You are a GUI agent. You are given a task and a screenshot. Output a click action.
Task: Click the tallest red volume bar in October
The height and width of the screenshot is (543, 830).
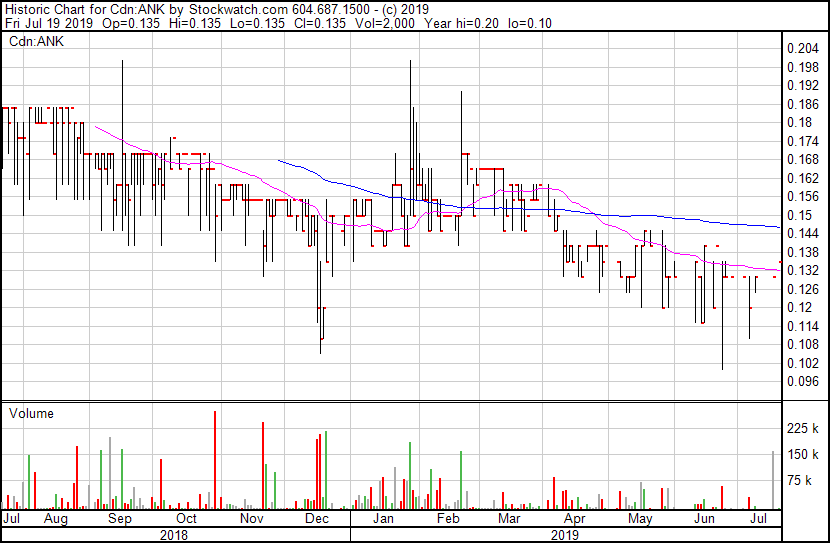215,460
